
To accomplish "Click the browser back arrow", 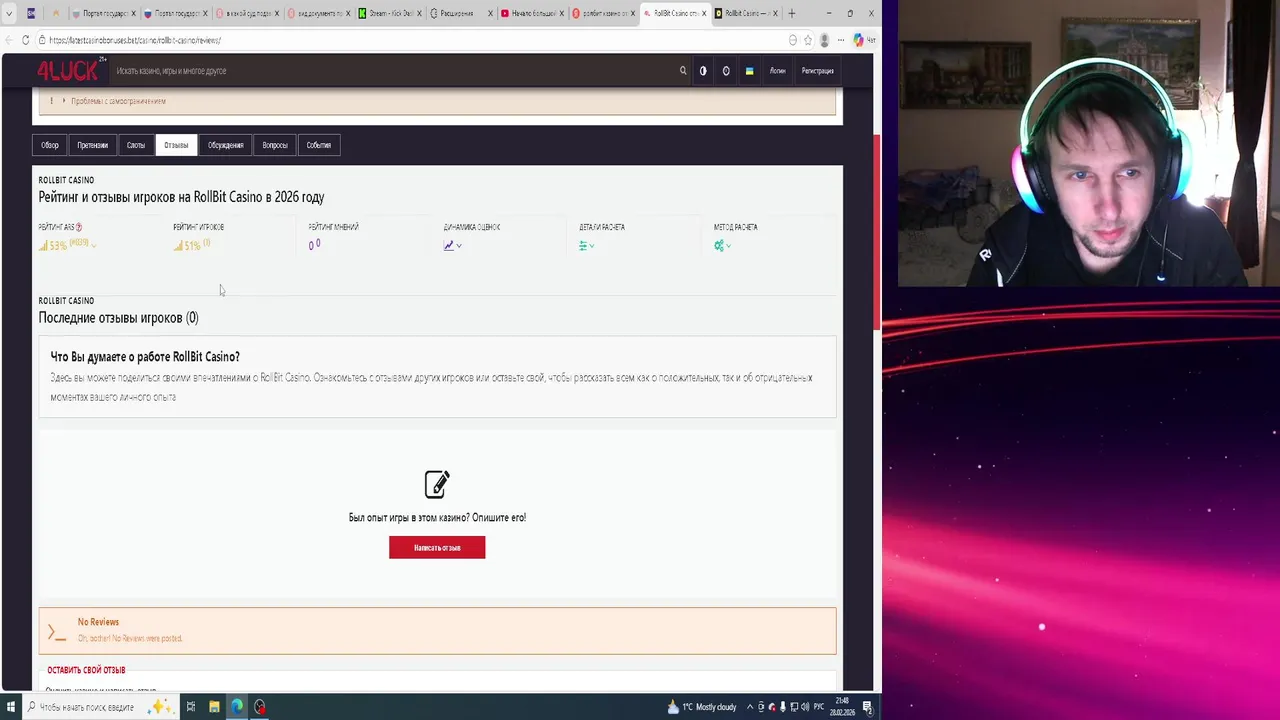I will click(9, 40).
